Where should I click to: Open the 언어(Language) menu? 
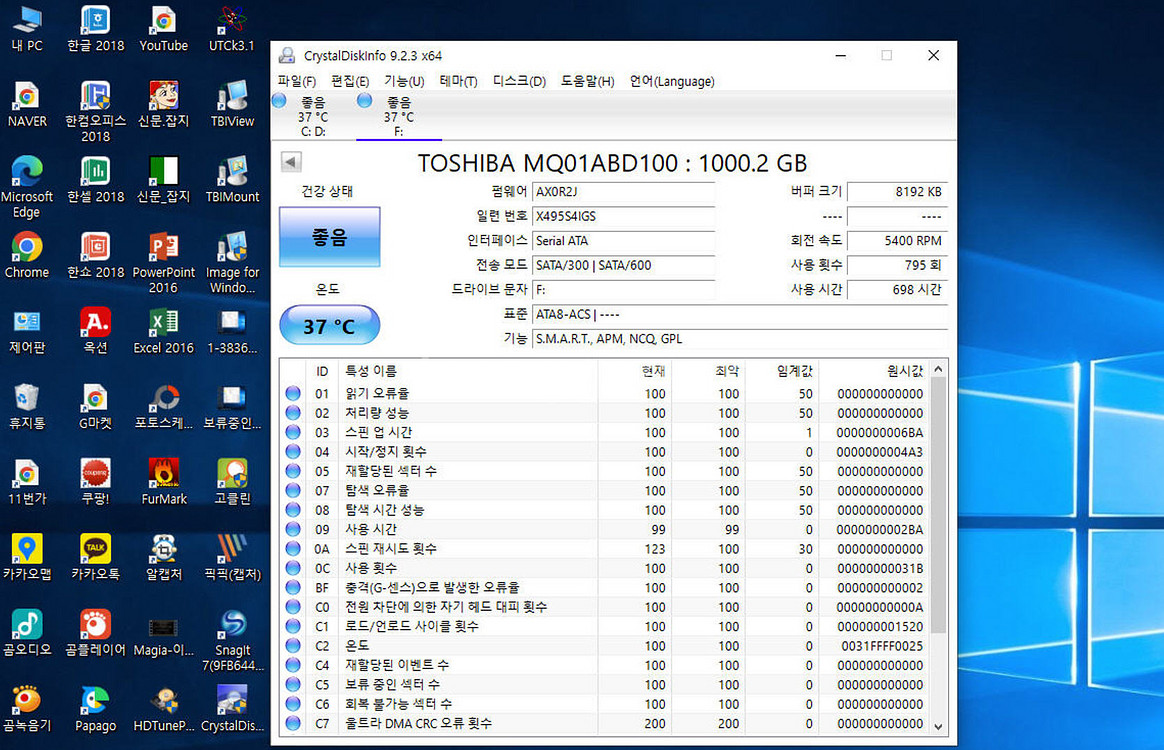(x=672, y=81)
